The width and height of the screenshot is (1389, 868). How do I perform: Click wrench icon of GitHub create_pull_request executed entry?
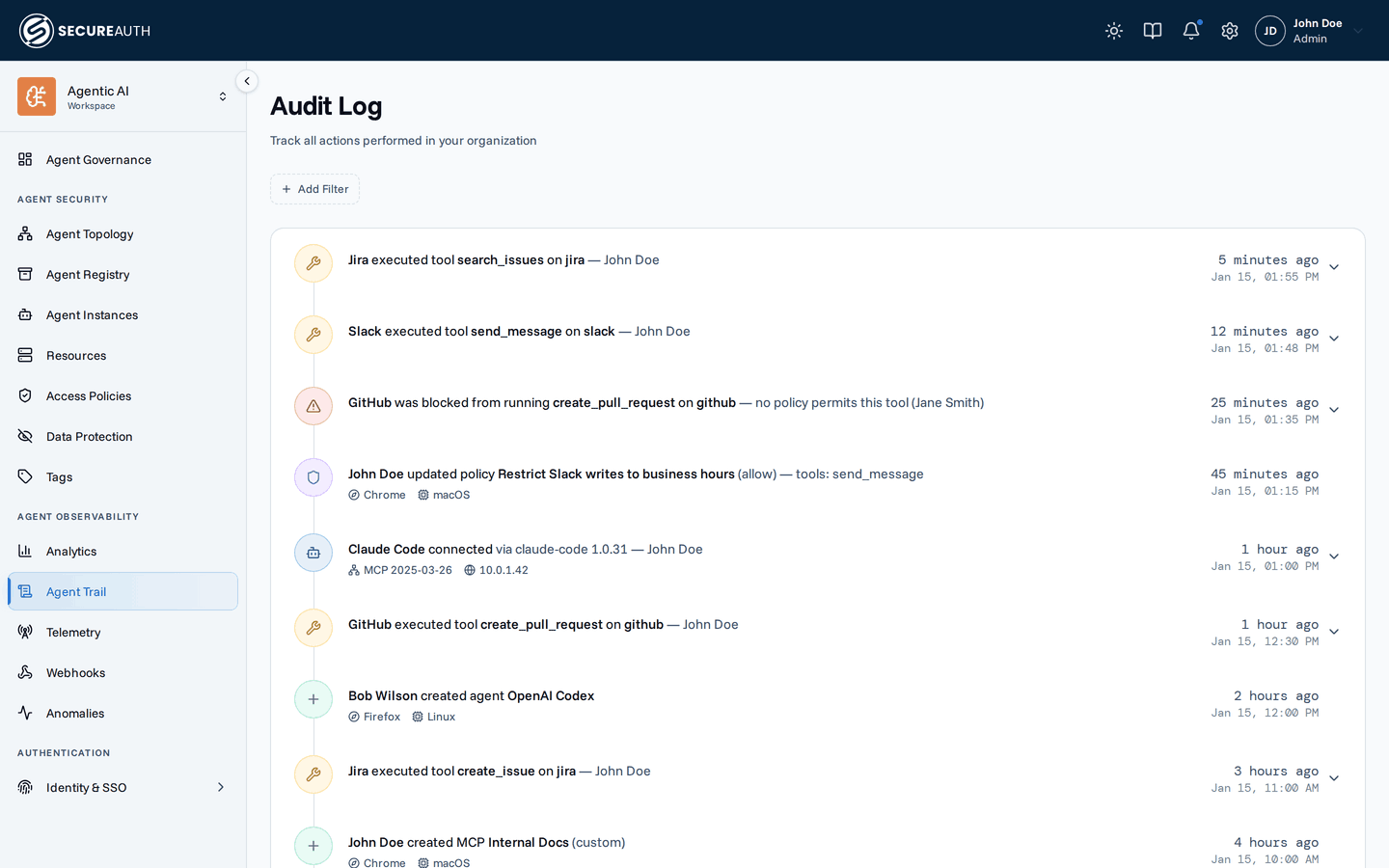pos(313,628)
